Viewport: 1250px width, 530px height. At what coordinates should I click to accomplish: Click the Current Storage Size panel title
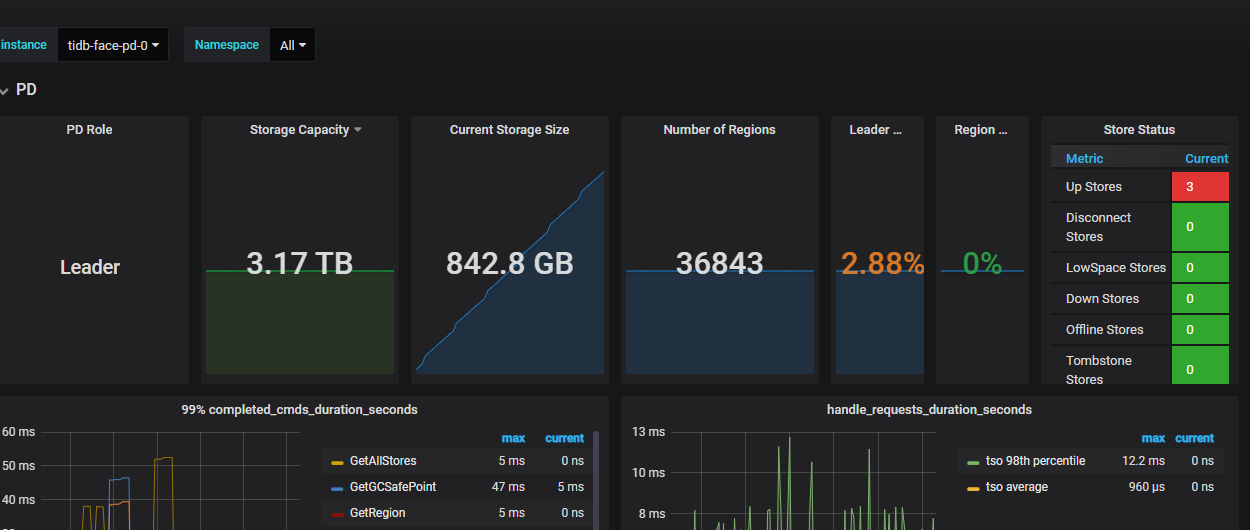pyautogui.click(x=509, y=130)
